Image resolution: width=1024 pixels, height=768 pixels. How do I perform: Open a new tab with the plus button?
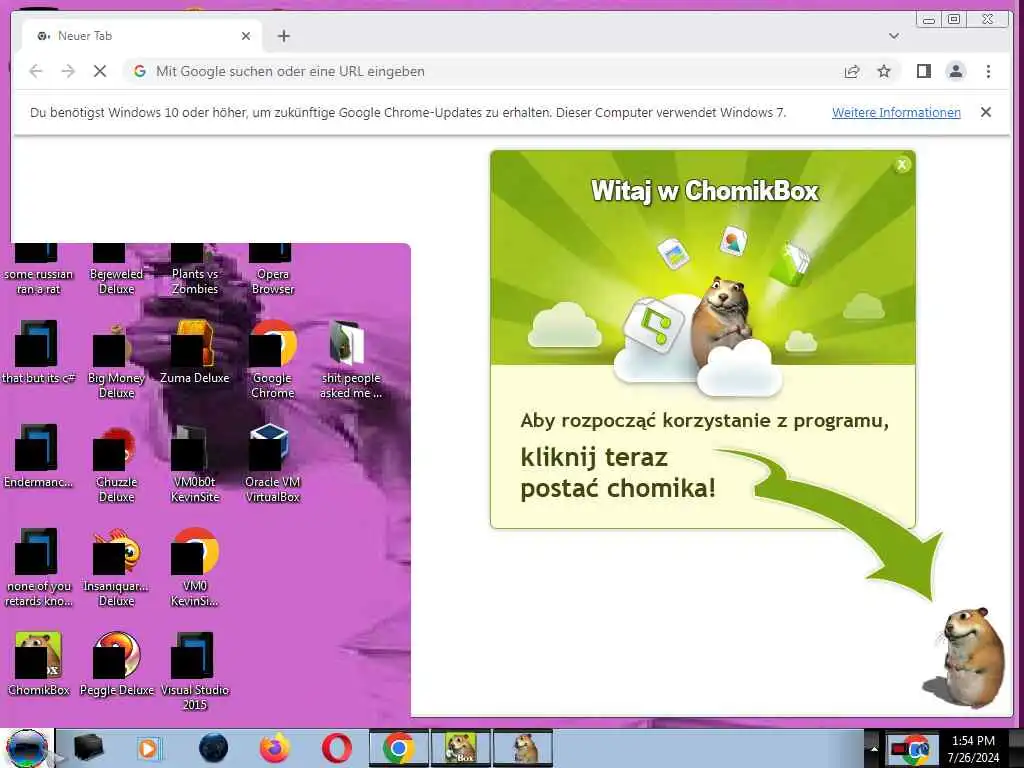click(283, 36)
